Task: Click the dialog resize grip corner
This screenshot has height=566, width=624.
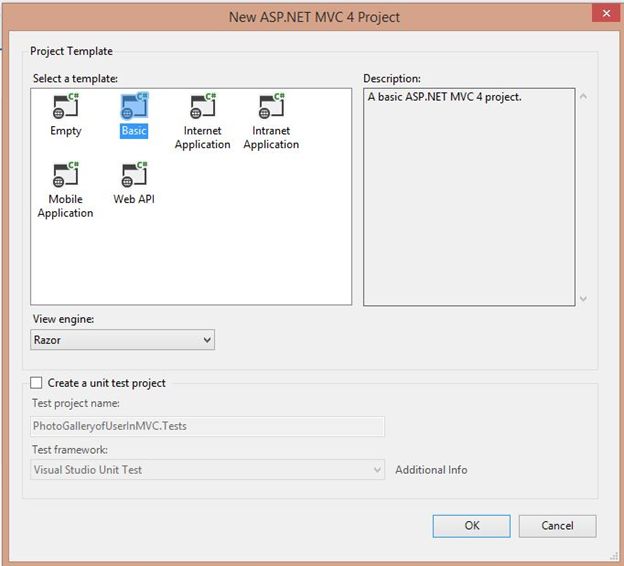Action: (x=613, y=556)
